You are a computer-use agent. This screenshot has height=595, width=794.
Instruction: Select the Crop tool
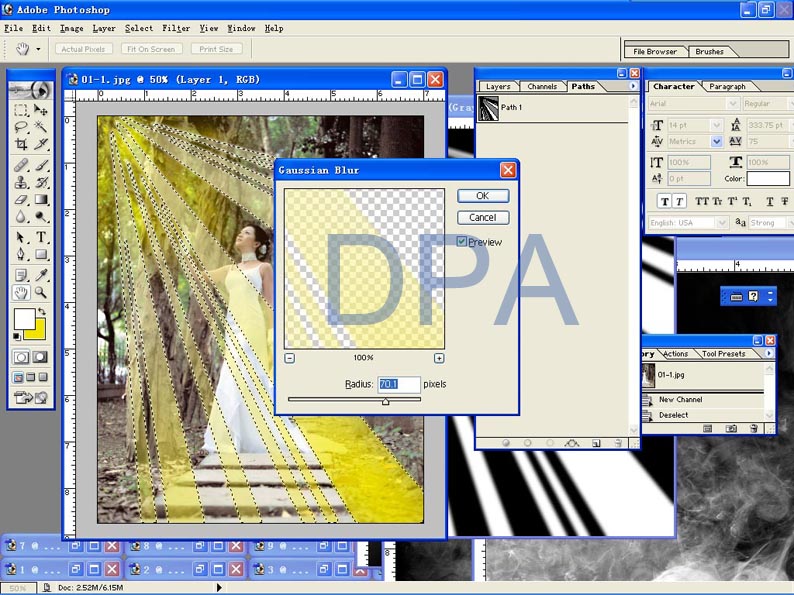pyautogui.click(x=21, y=144)
